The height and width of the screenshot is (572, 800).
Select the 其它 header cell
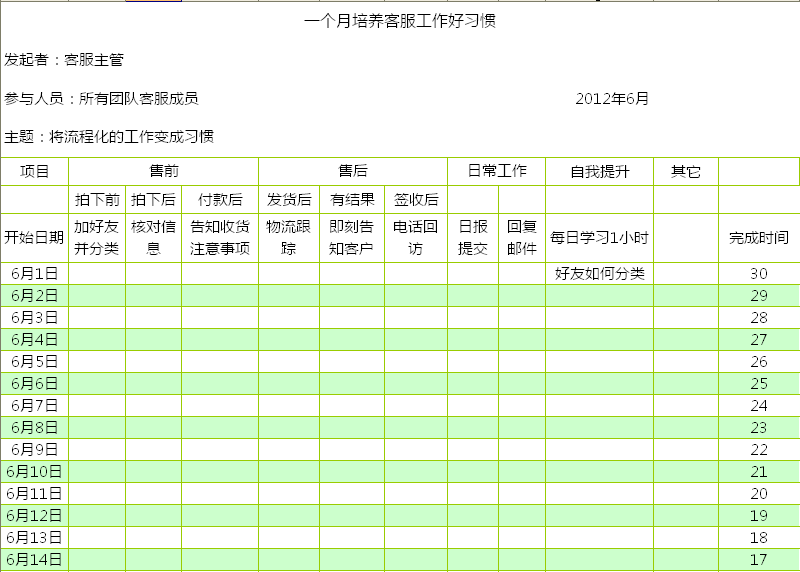point(686,171)
